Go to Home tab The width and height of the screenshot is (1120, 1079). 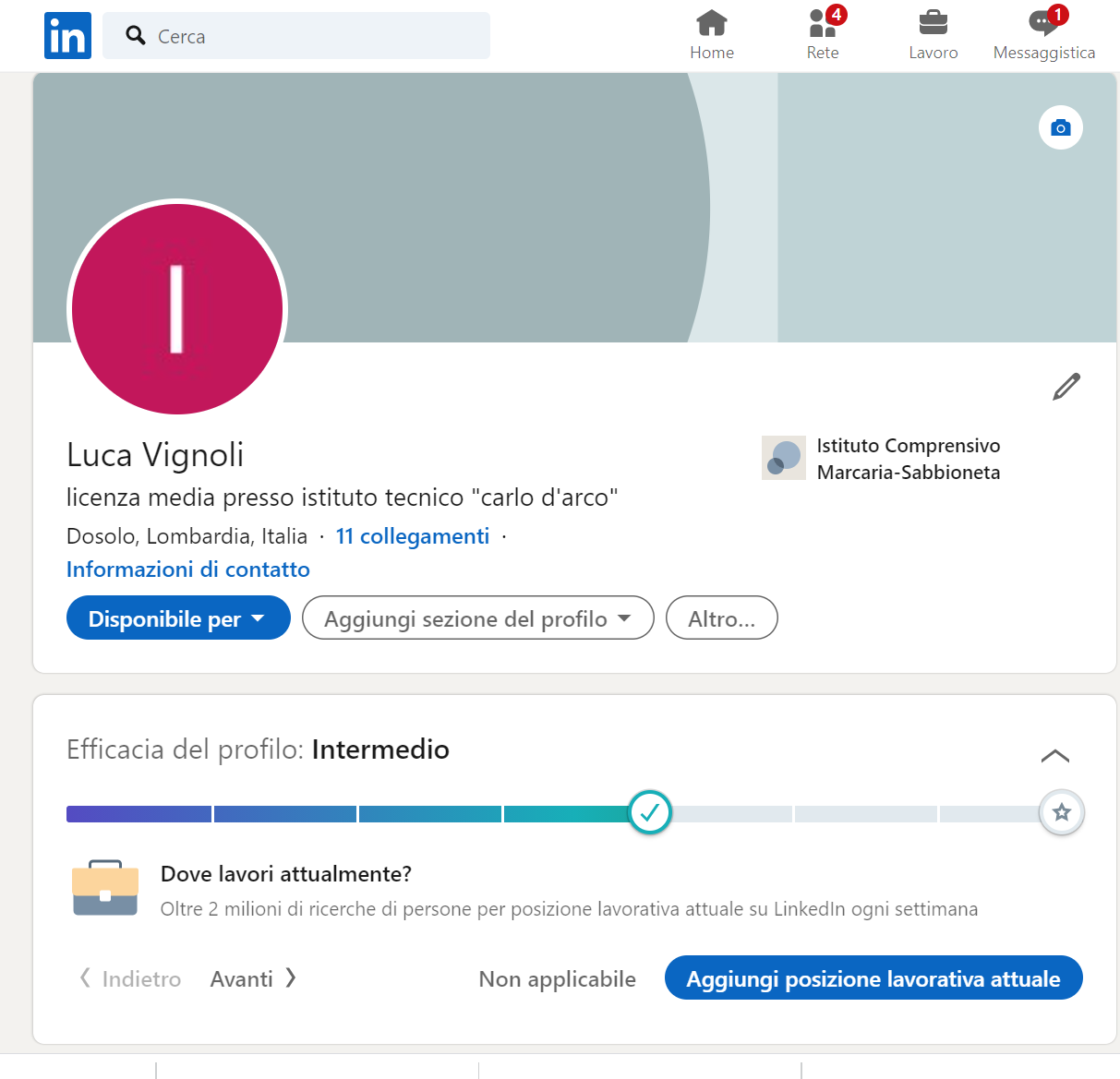coord(712,35)
